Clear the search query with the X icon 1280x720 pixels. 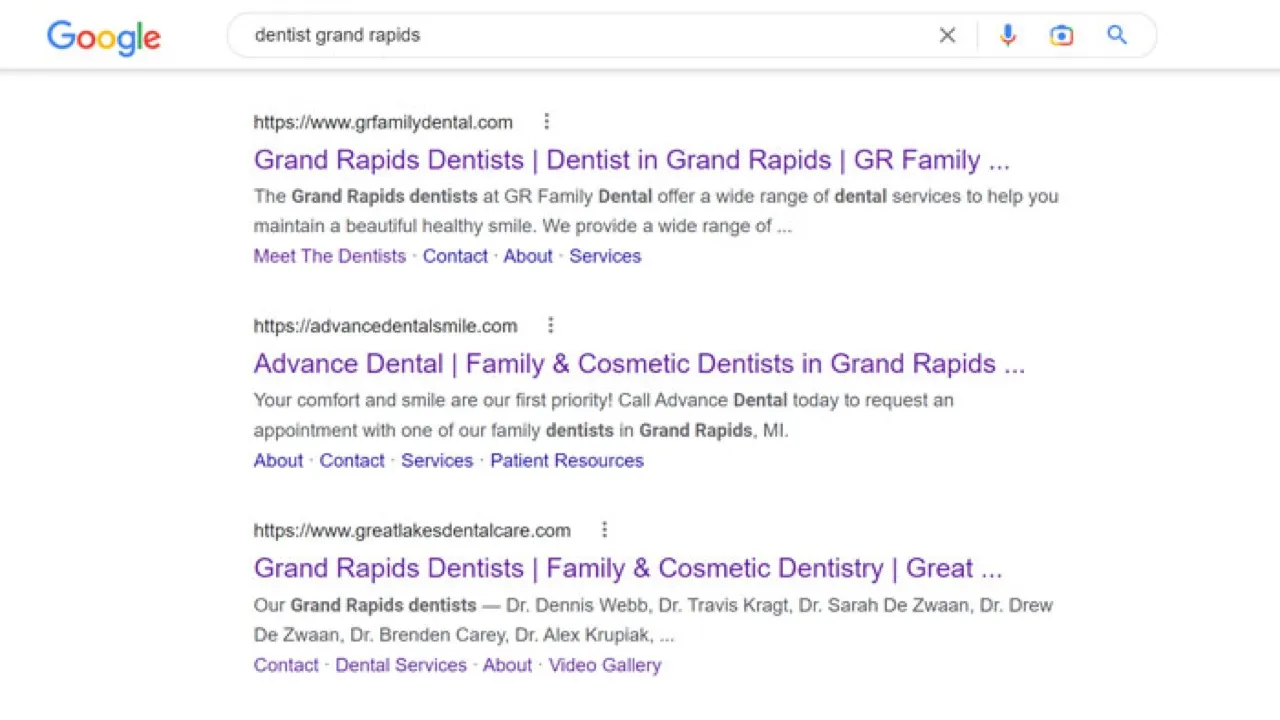[947, 36]
